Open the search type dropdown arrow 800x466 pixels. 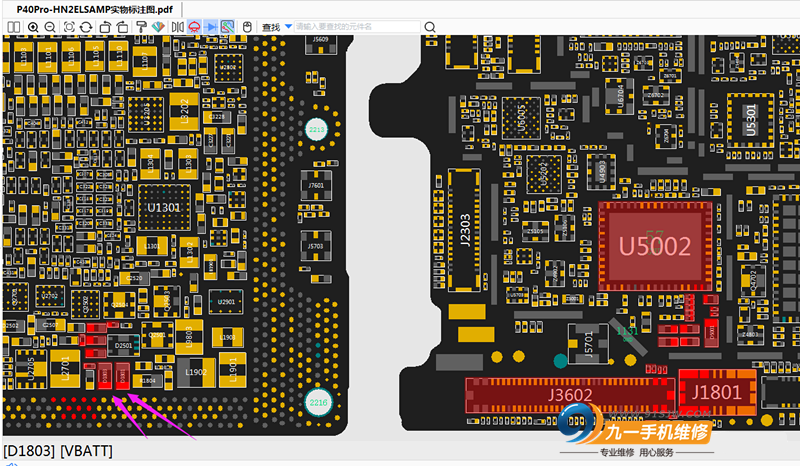pos(288,27)
